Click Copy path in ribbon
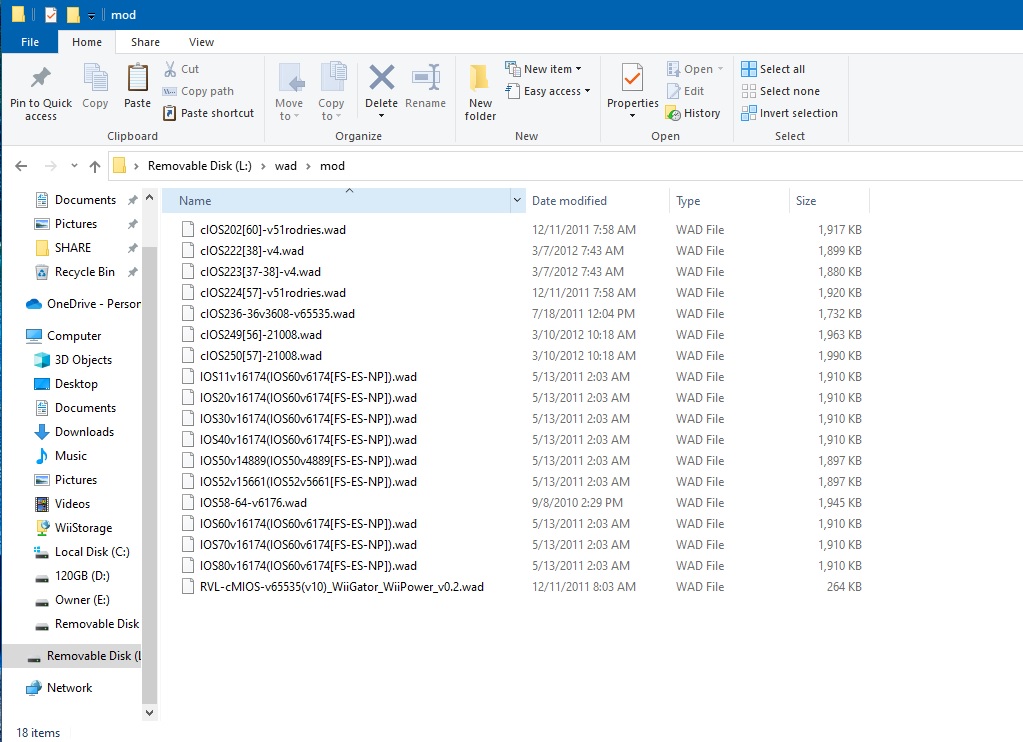Viewport: 1023px width, 742px height. click(x=198, y=91)
